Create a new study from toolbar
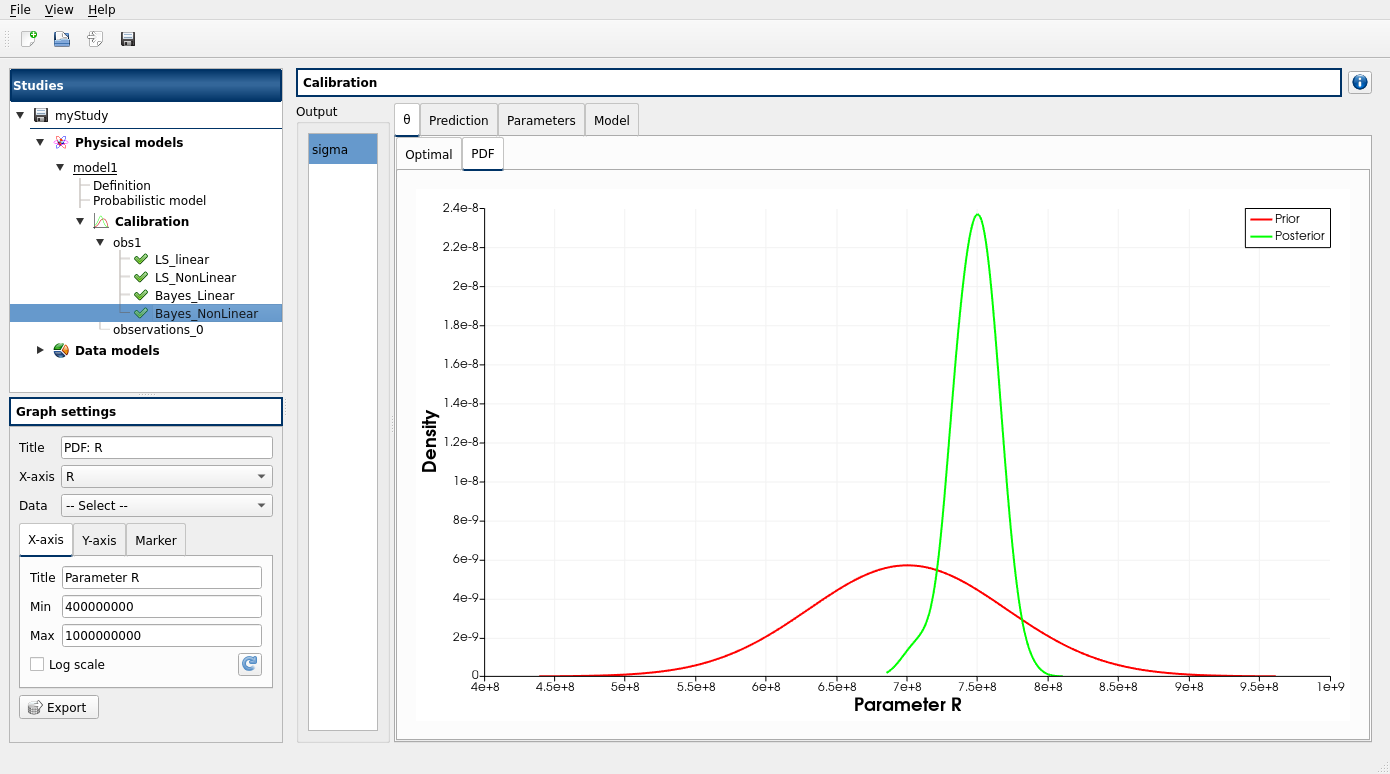 pos(29,39)
